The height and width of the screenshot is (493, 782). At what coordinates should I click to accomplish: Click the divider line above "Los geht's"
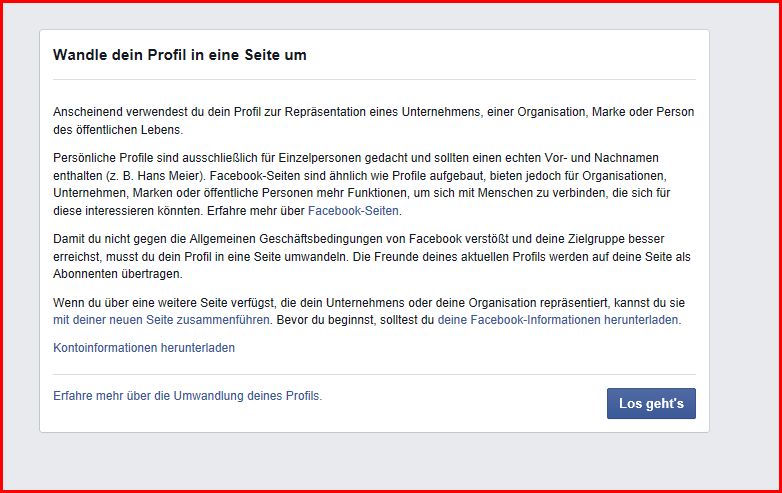(x=373, y=374)
